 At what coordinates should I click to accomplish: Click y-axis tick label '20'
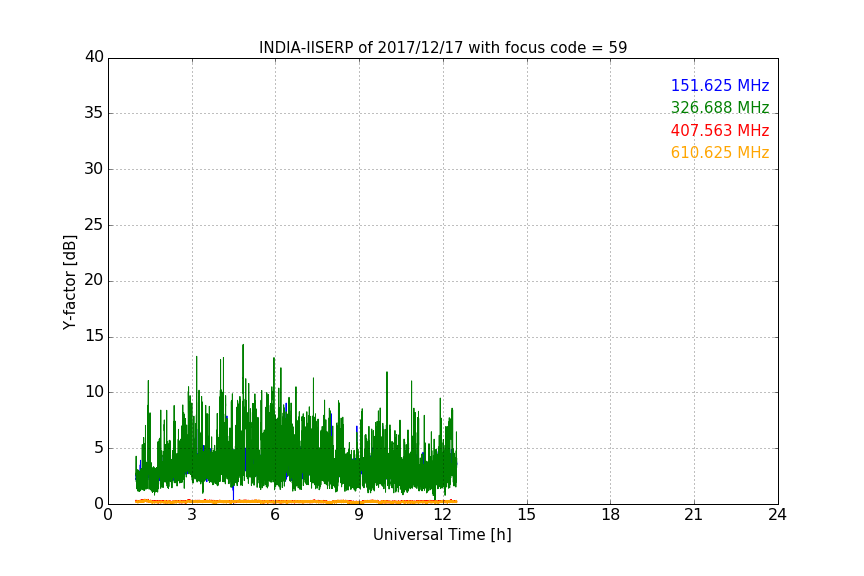coord(94,280)
